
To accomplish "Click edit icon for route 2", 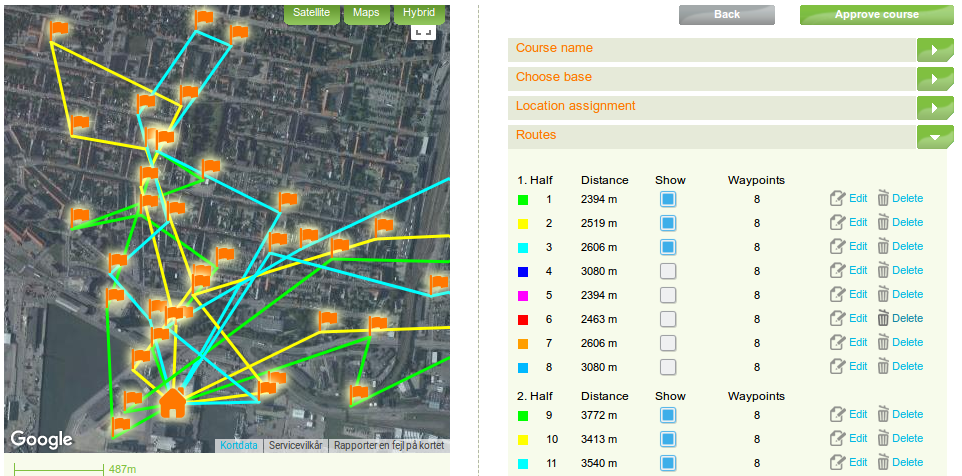I will tap(837, 223).
